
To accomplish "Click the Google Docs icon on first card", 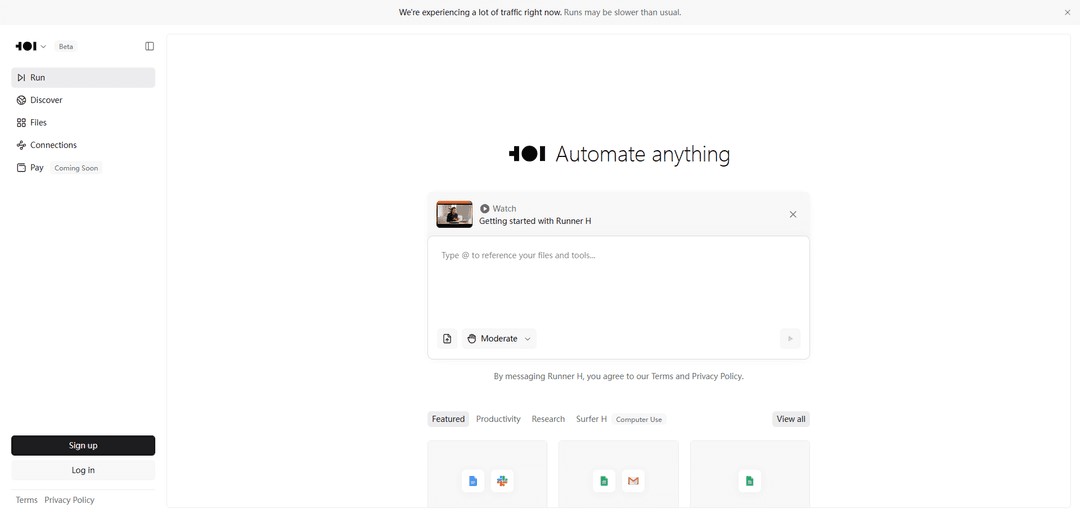I will [473, 481].
